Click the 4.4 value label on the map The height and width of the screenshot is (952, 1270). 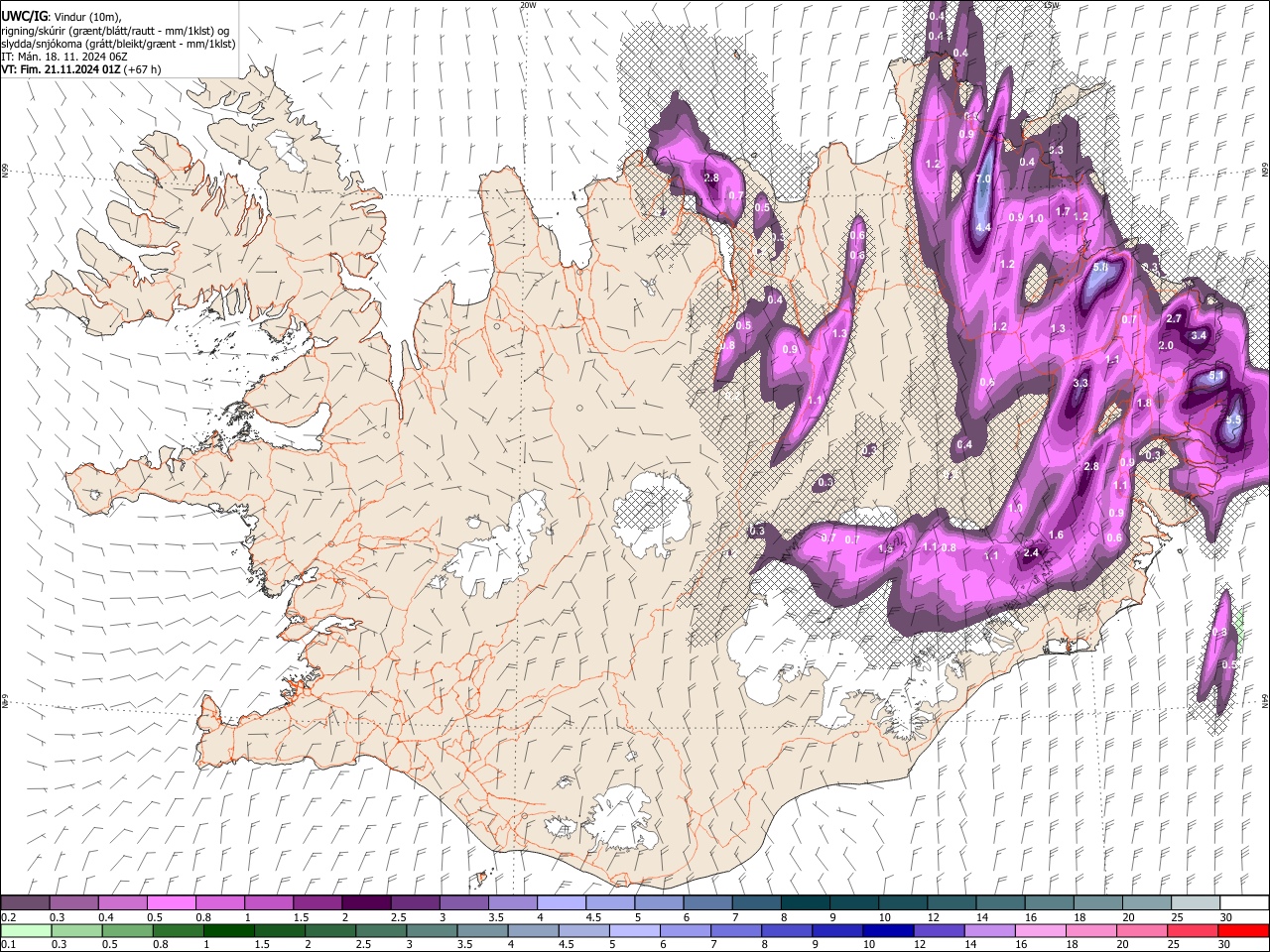tap(983, 227)
